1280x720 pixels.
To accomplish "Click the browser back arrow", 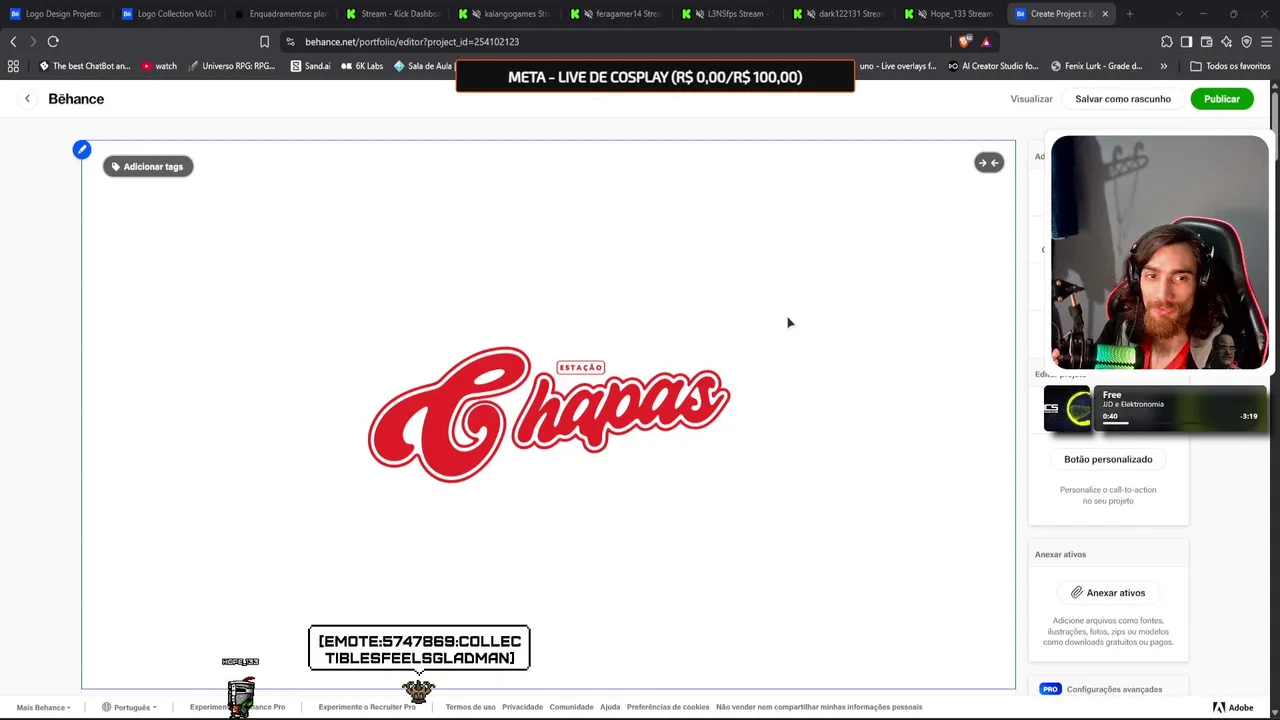I will [x=13, y=42].
